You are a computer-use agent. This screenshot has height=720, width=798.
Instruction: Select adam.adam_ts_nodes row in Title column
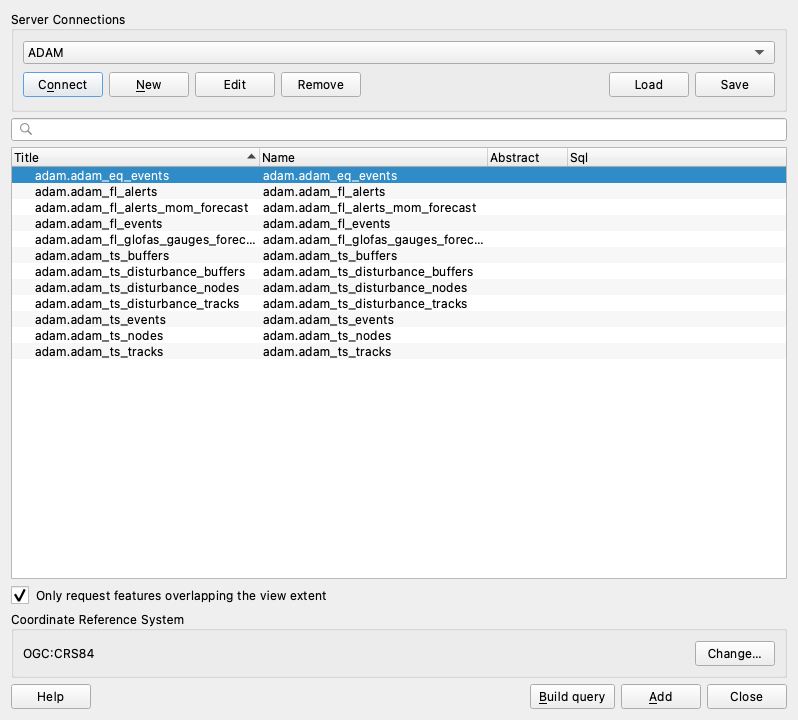coord(99,336)
